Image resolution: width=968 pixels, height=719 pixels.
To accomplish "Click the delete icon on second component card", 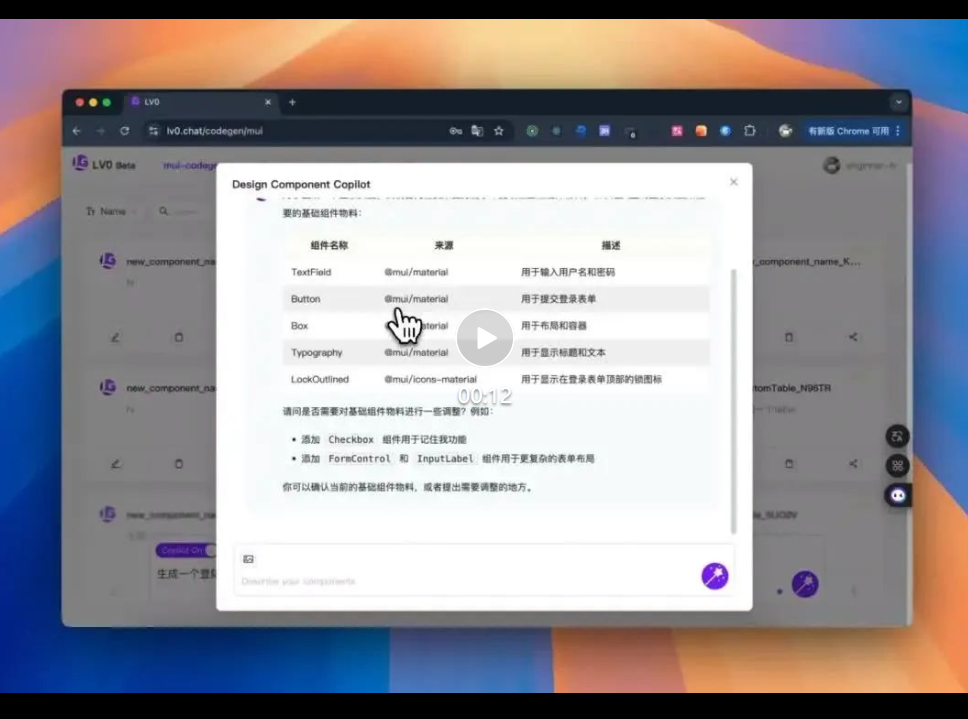I will click(x=178, y=463).
